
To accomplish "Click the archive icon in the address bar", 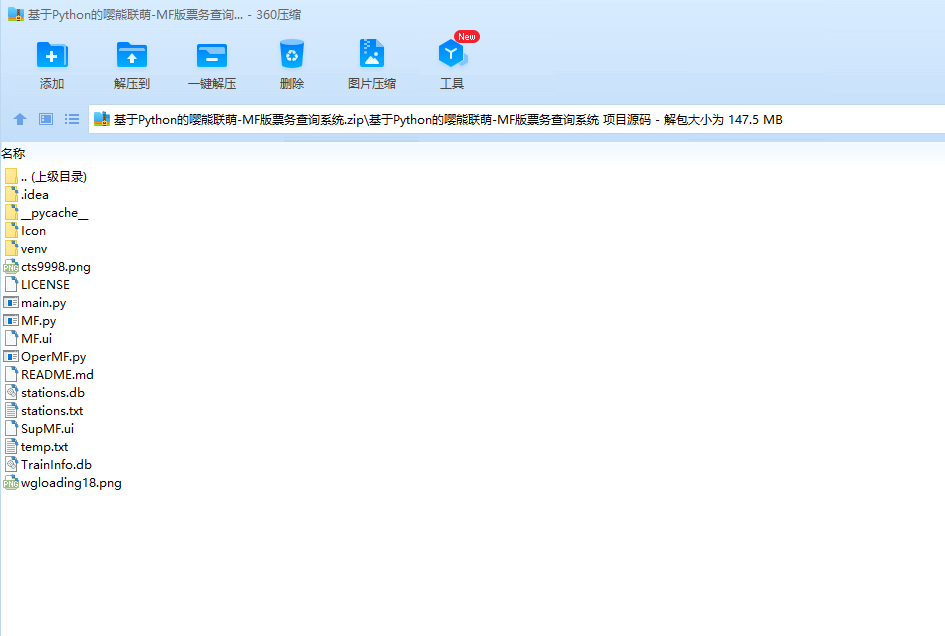I will pyautogui.click(x=102, y=119).
